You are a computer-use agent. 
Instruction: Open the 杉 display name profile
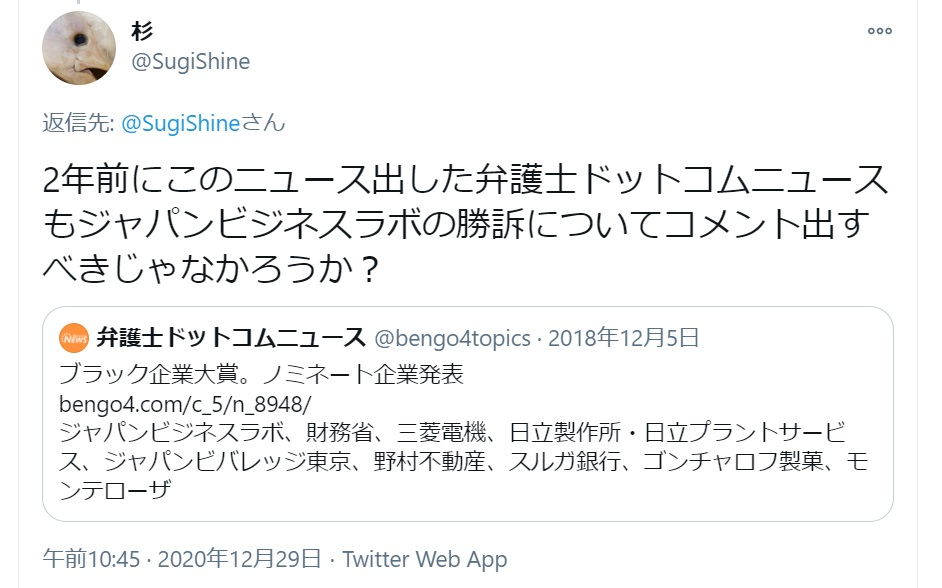pyautogui.click(x=142, y=31)
